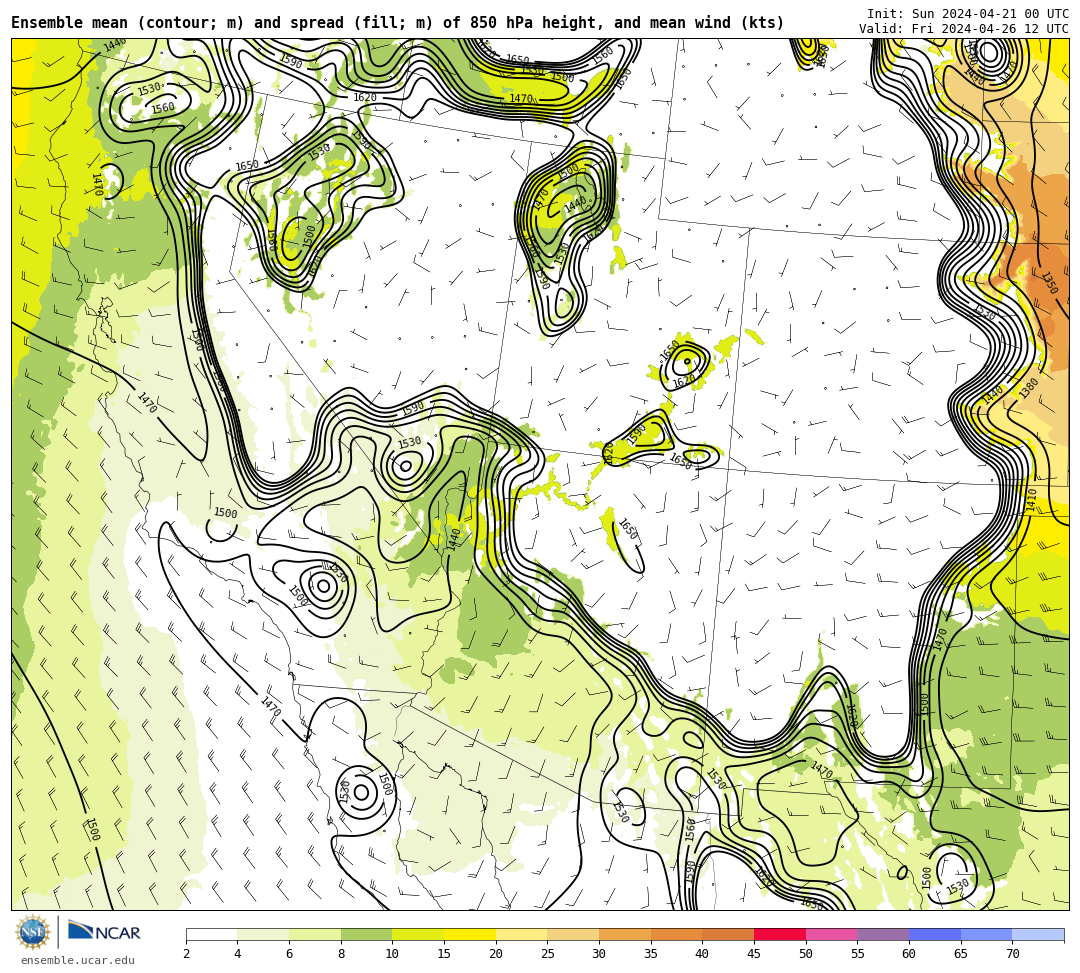
Task: Click the 1350 contour label on the map
Action: [x=1048, y=283]
